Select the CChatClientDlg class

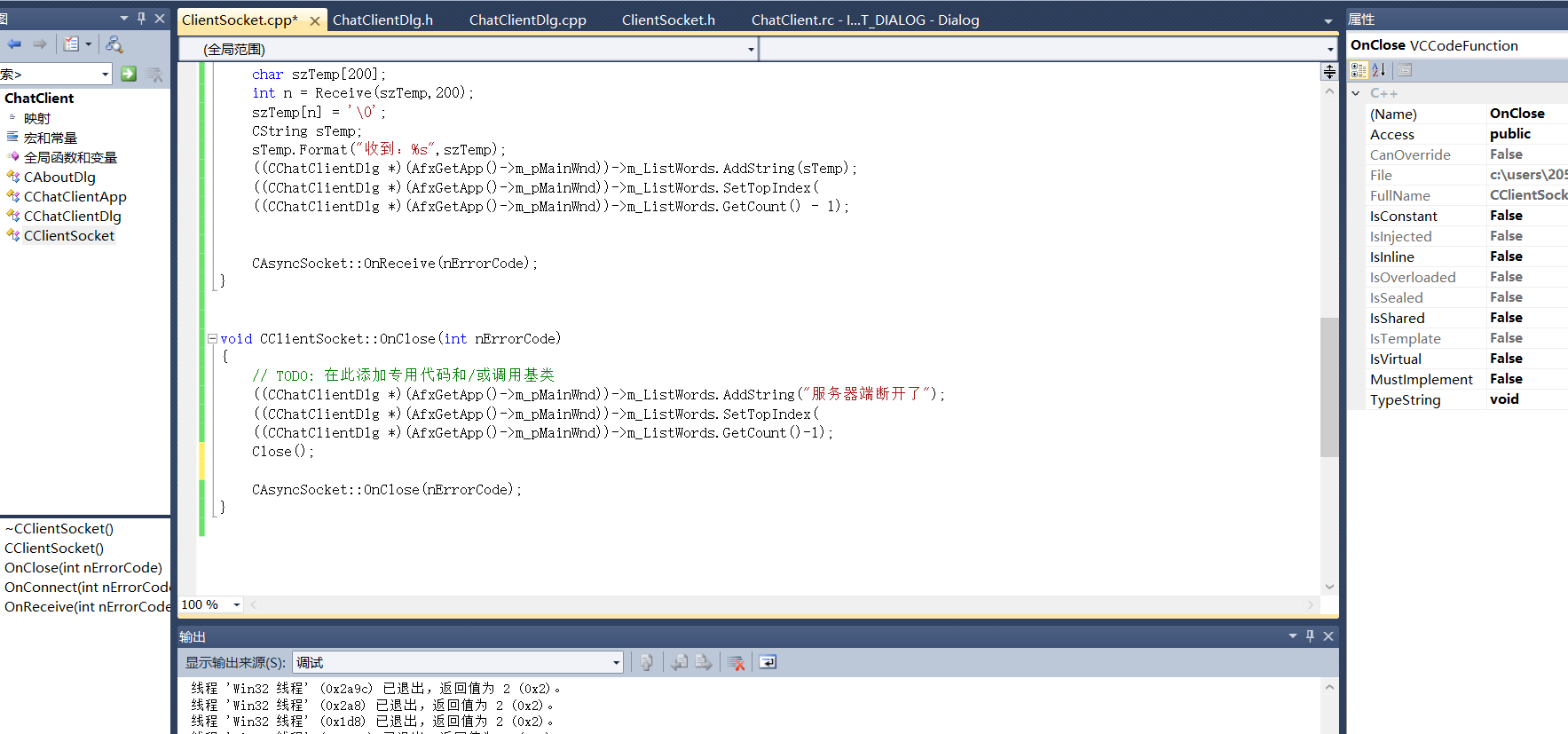pyautogui.click(x=72, y=216)
